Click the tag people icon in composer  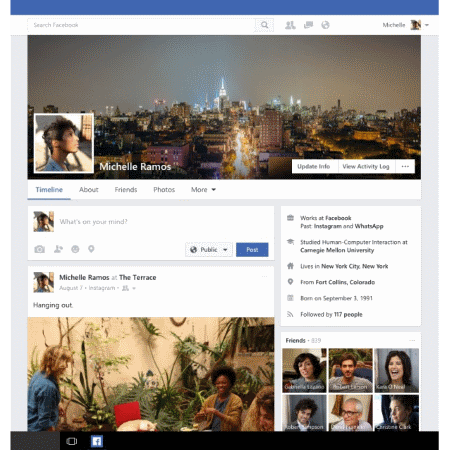point(58,249)
